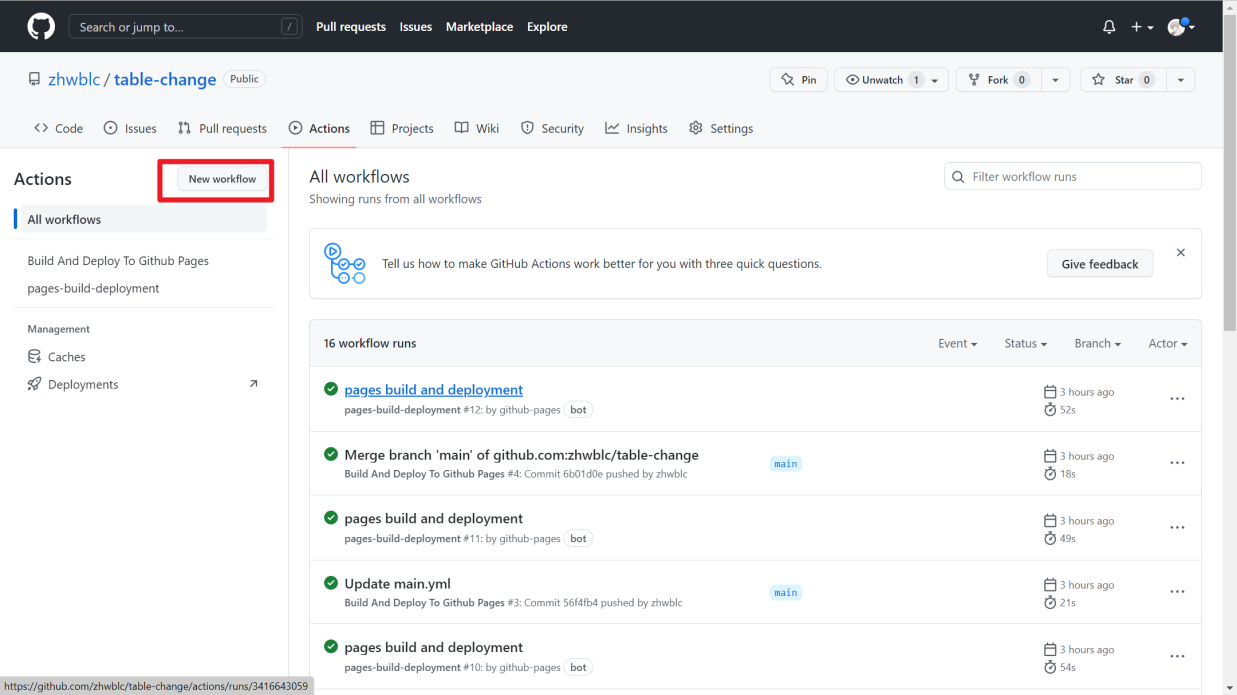Switch to the repository Issues tab
Viewport: 1237px width, 695px height.
pos(130,128)
